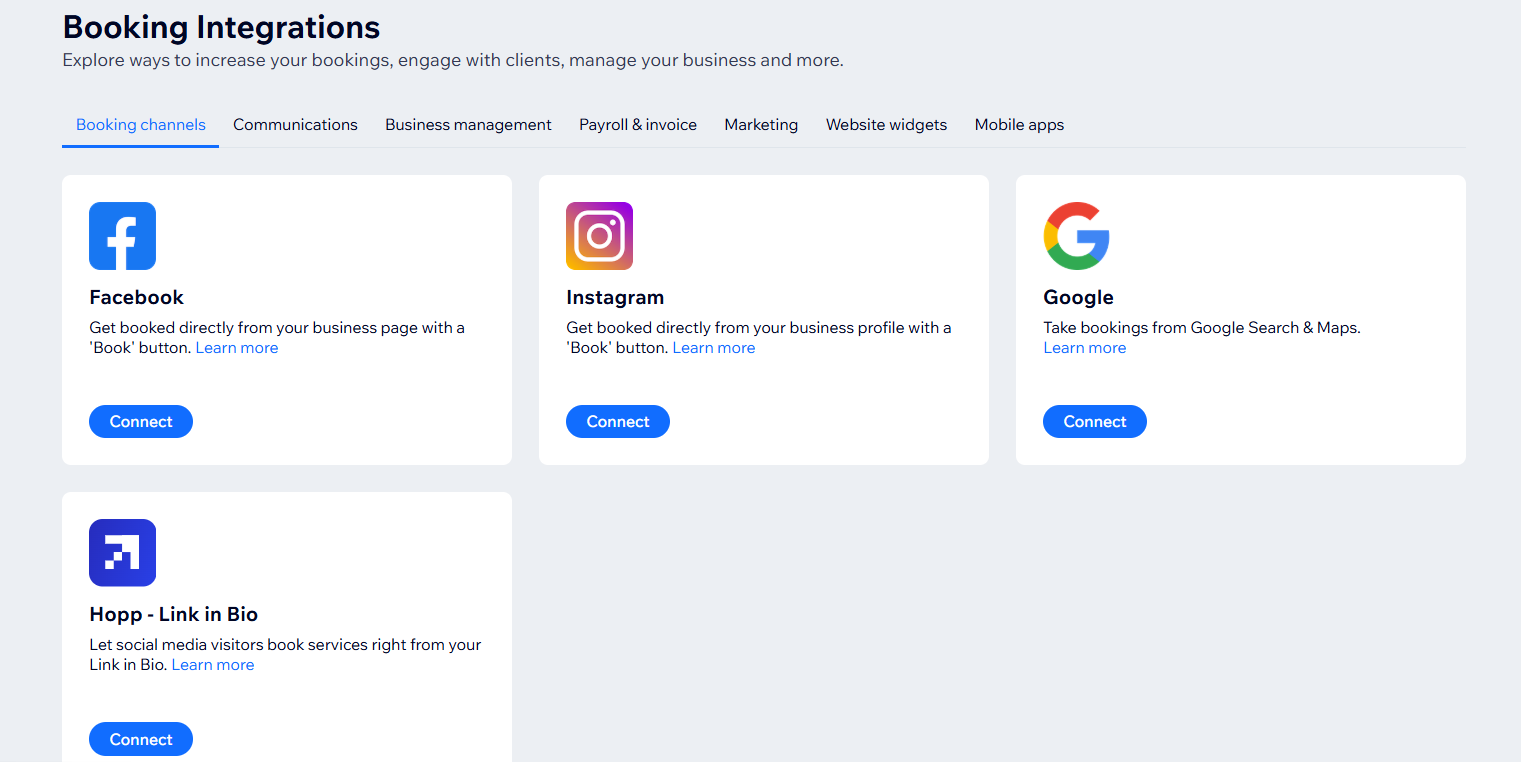Click the Facebook logo icon
Screen dimensions: 1521x762
122,236
